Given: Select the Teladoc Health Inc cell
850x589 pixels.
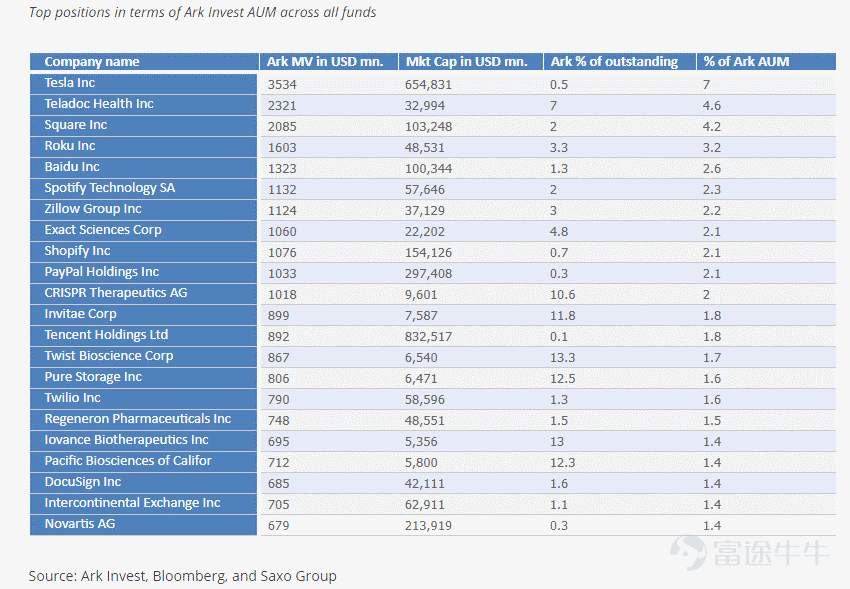Looking at the screenshot, I should click(143, 104).
